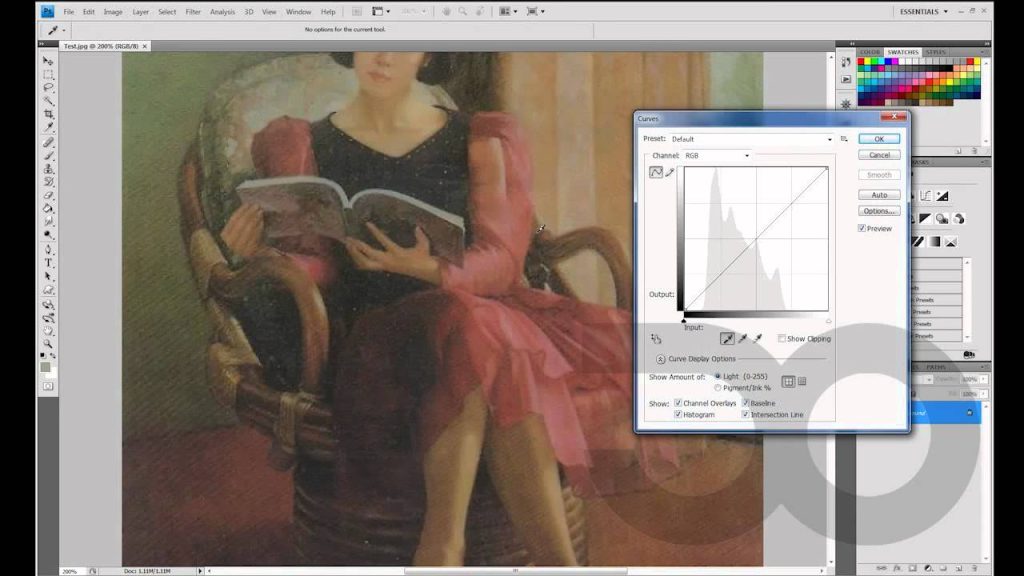The image size is (1024, 576).
Task: Open the Layer menu
Action: [140, 12]
